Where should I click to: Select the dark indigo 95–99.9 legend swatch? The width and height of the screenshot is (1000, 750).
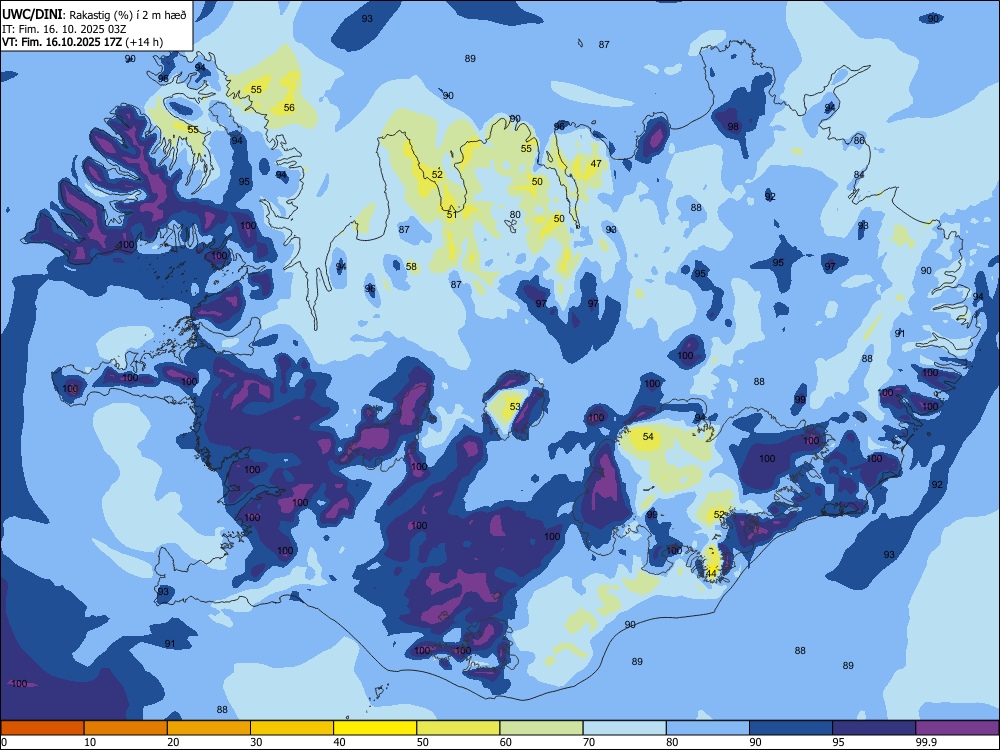pyautogui.click(x=874, y=728)
